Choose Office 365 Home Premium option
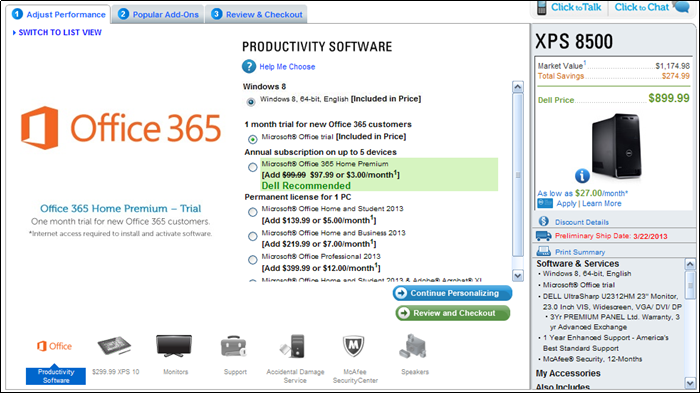700x393 pixels. pyautogui.click(x=253, y=167)
